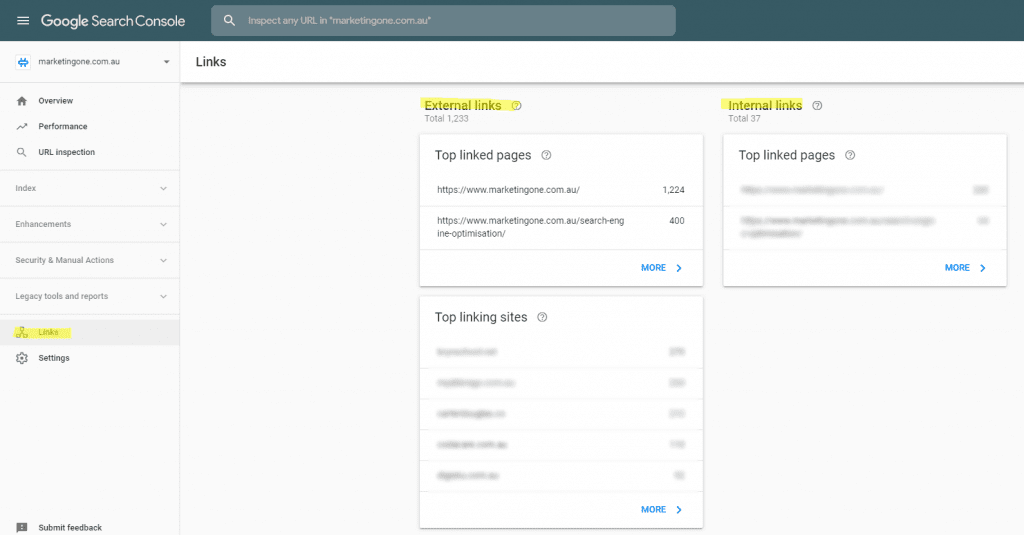Click the Submit feedback icon
Viewport: 1024px width, 535px height.
point(22,527)
